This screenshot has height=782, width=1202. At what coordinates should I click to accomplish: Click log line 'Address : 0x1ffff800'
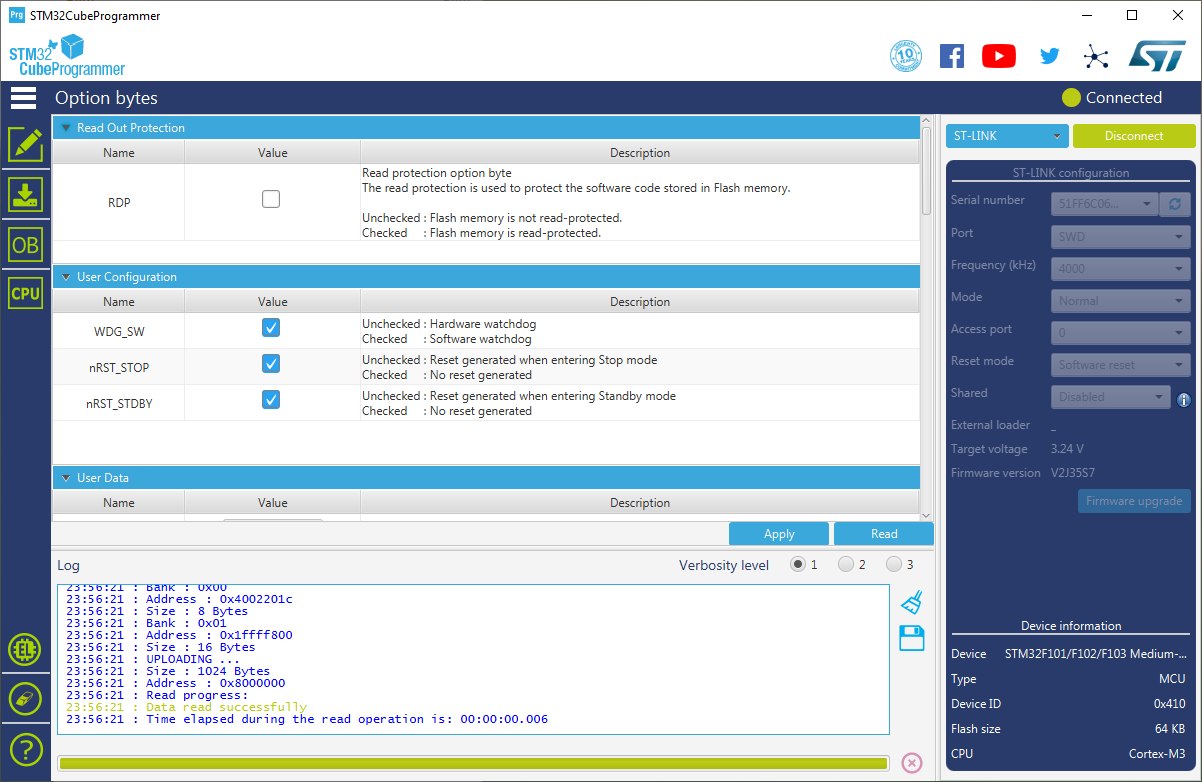click(179, 635)
